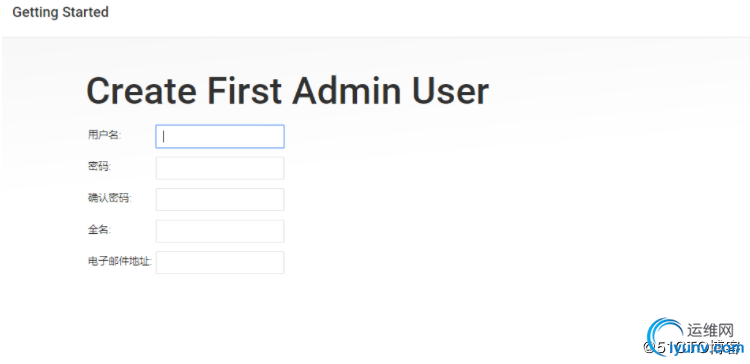Screen dimensions: 750x364
Task: Click the 全名 label text
Action: (x=99, y=230)
